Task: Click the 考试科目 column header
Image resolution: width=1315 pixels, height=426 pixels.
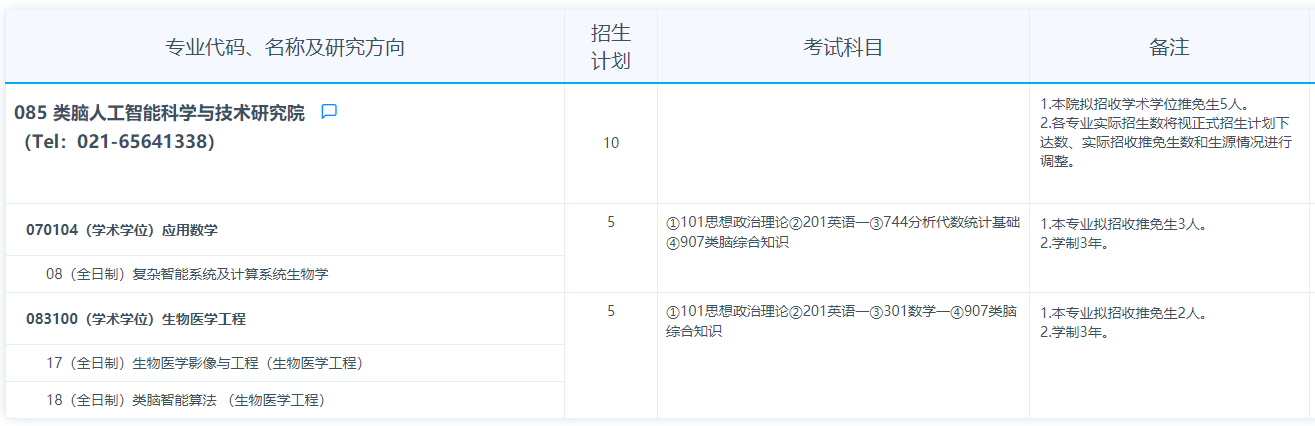Action: pos(843,47)
